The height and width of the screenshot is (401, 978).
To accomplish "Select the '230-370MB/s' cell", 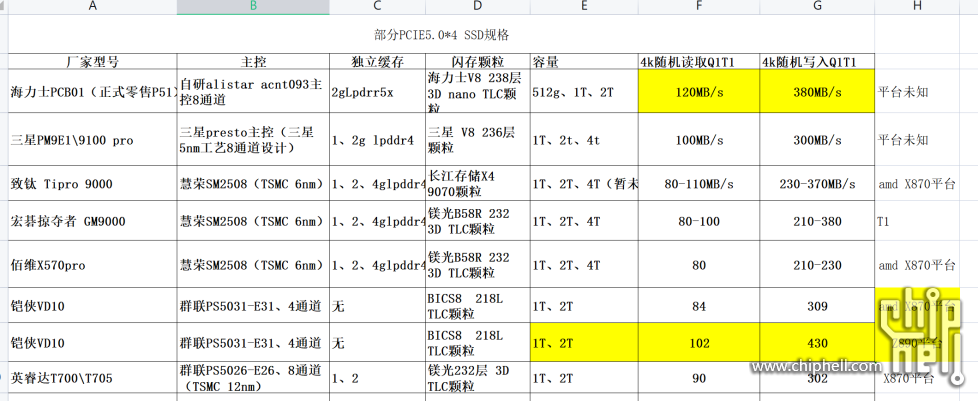I will click(x=817, y=183).
